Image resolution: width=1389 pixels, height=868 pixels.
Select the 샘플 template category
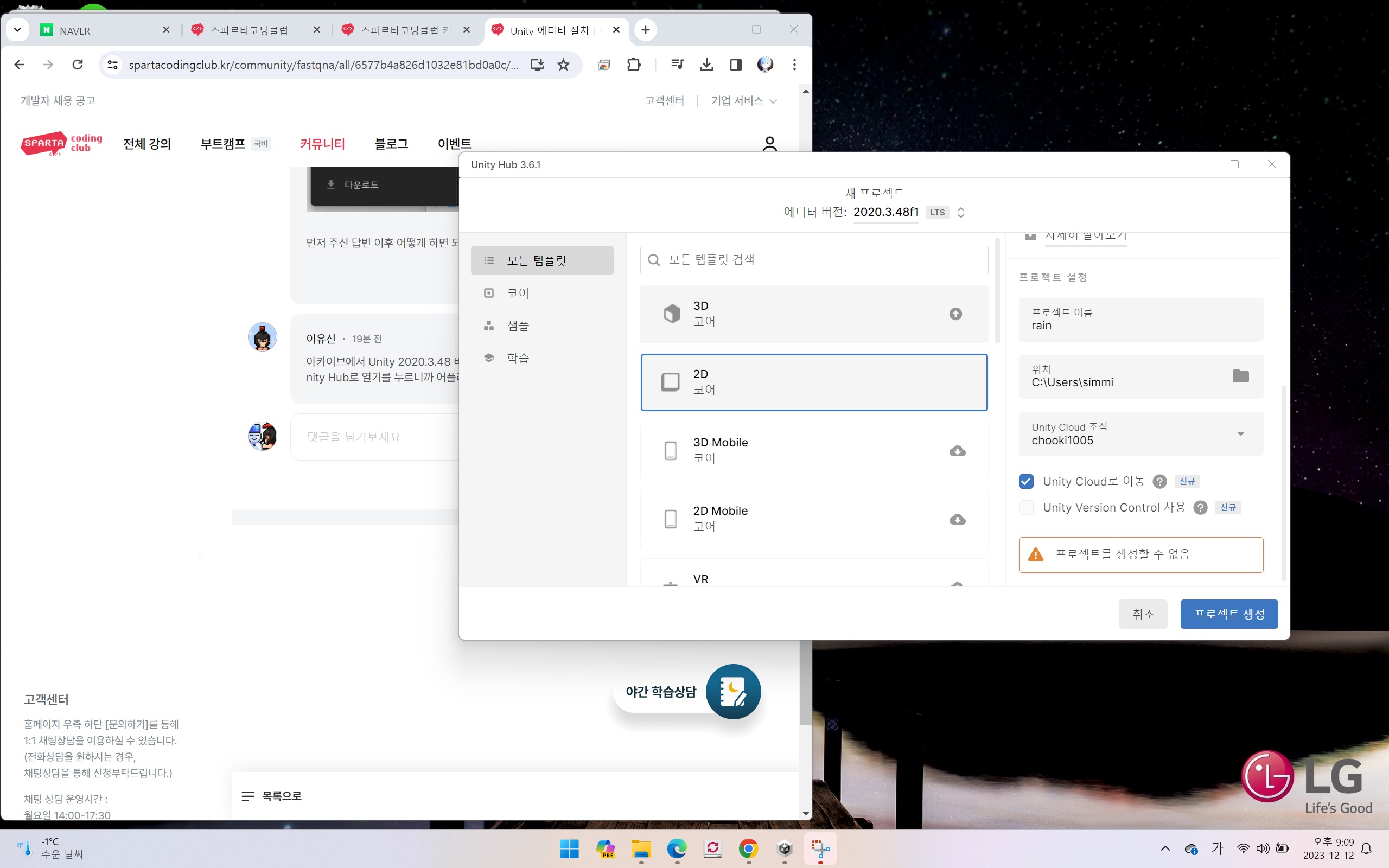tap(542, 325)
